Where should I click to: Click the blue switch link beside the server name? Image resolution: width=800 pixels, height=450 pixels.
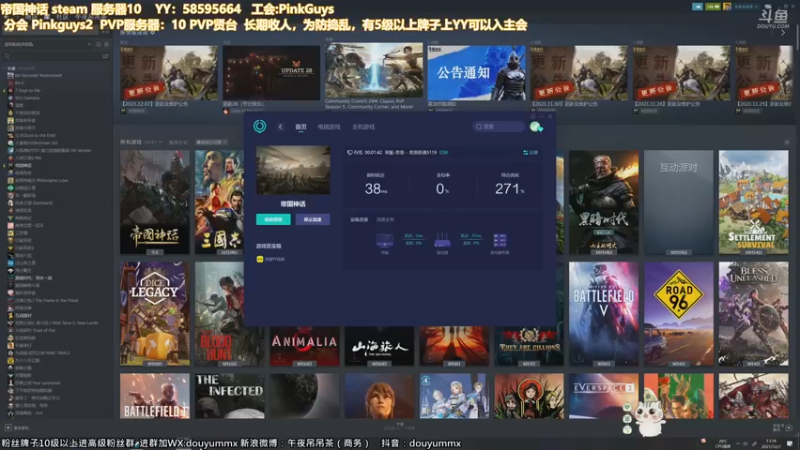point(444,153)
